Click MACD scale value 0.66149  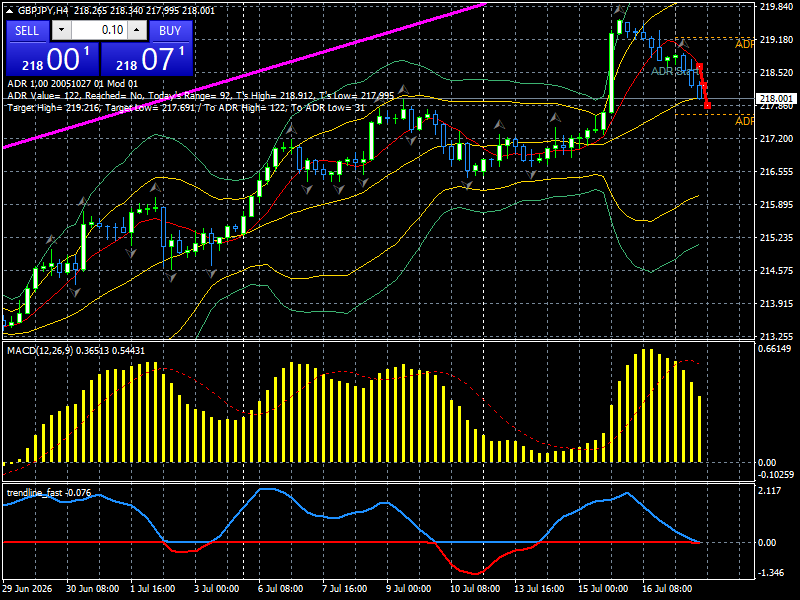click(x=775, y=349)
